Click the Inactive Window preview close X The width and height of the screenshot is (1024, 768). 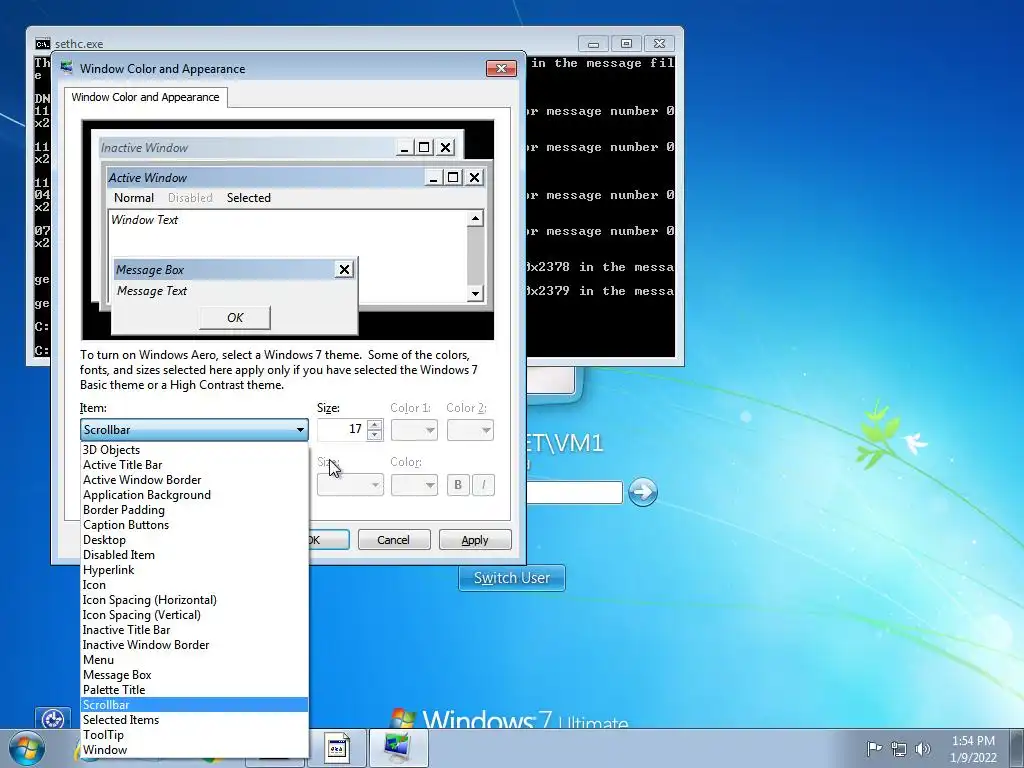pos(445,148)
